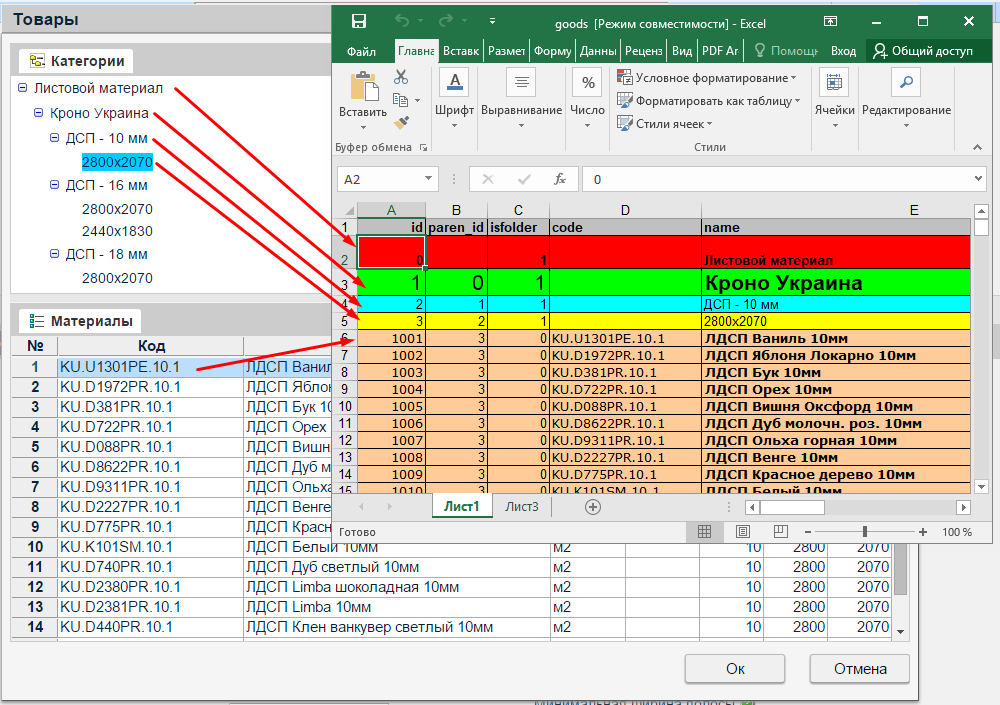Save the workbook using the floppy disk icon

(358, 21)
